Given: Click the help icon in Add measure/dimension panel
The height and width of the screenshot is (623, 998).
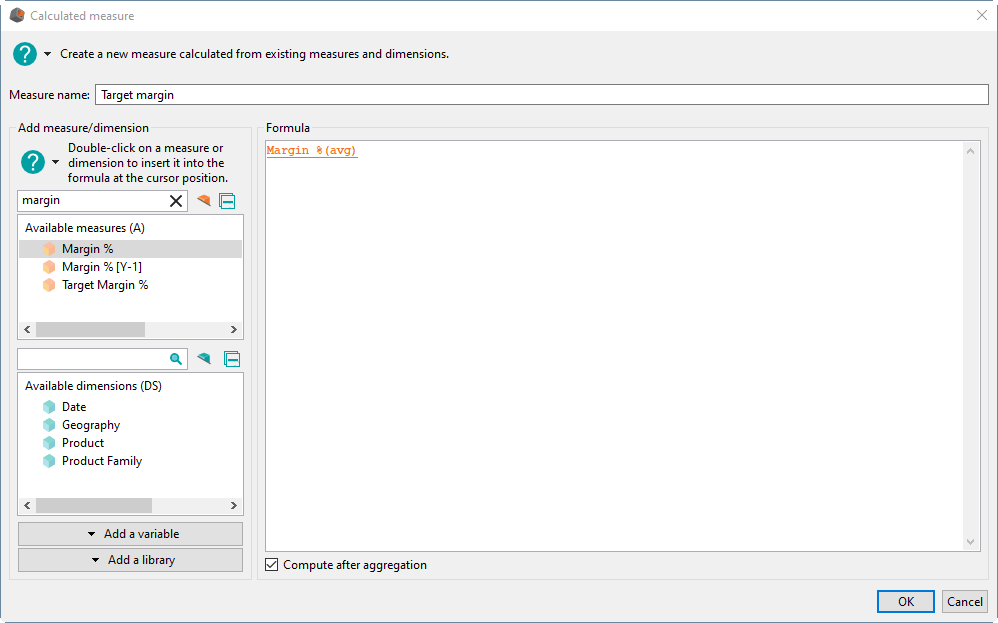Looking at the screenshot, I should pos(32,162).
